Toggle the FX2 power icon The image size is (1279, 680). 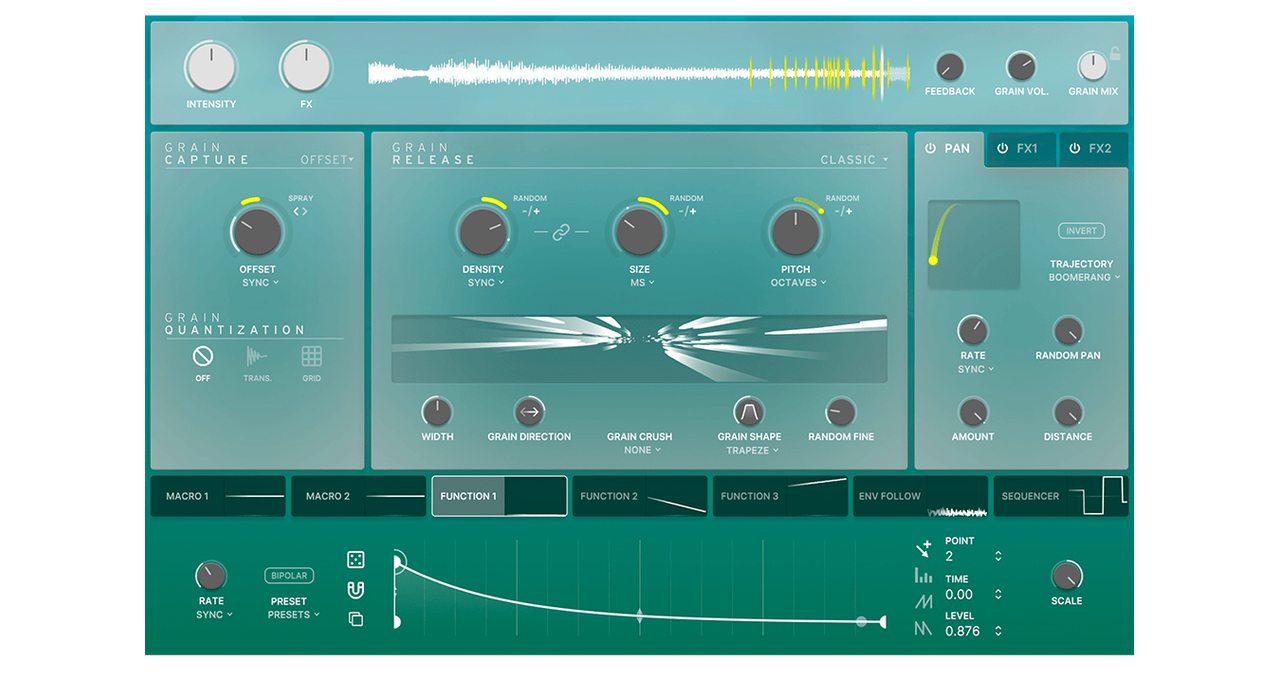point(1075,148)
